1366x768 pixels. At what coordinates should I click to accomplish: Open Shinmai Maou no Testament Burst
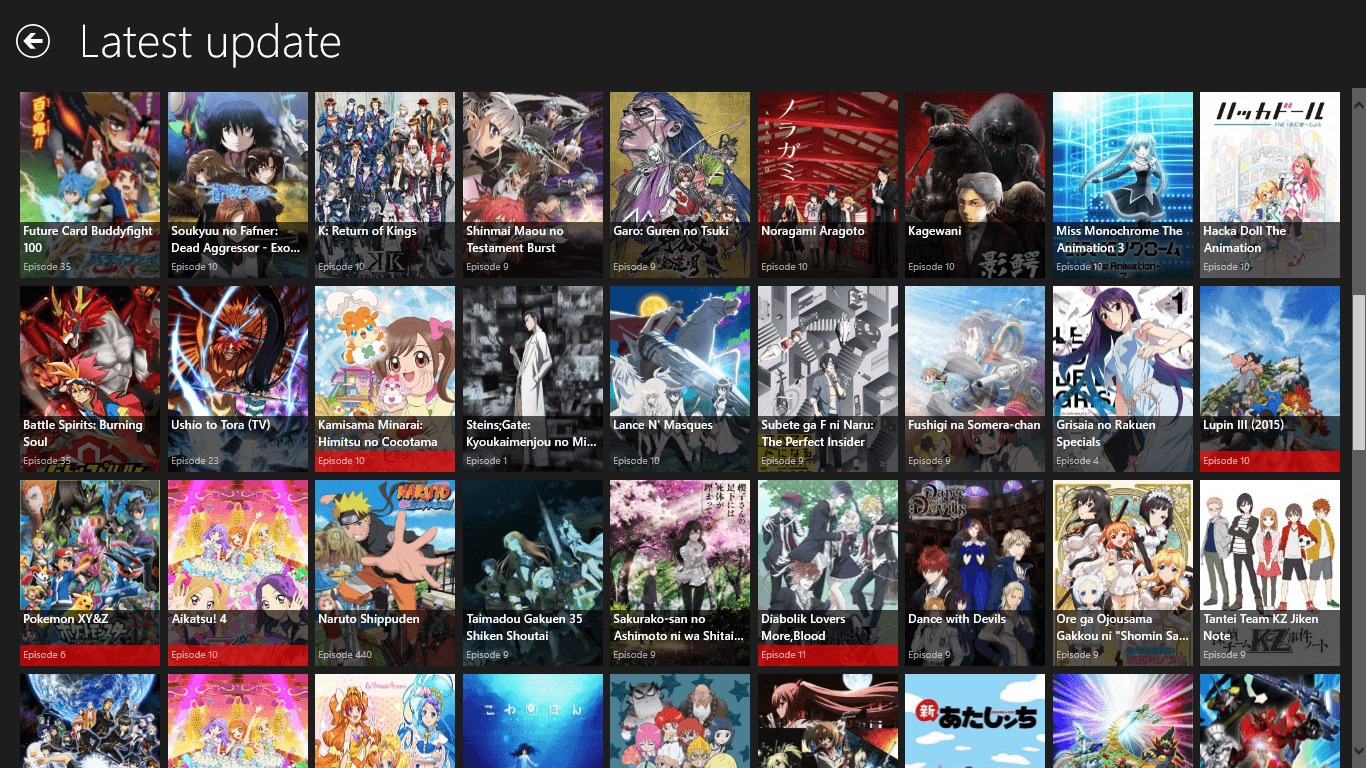(533, 185)
